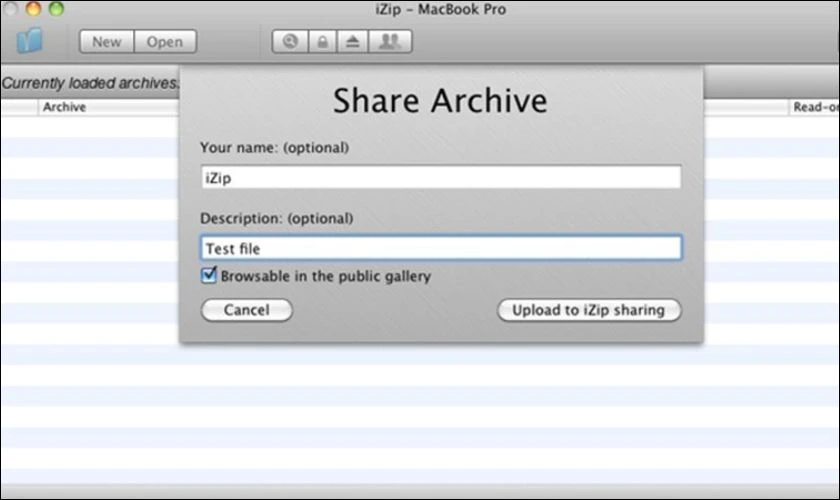Click the 'Your name: (optional)' label
Screen dimensions: 840x500
coord(274,147)
